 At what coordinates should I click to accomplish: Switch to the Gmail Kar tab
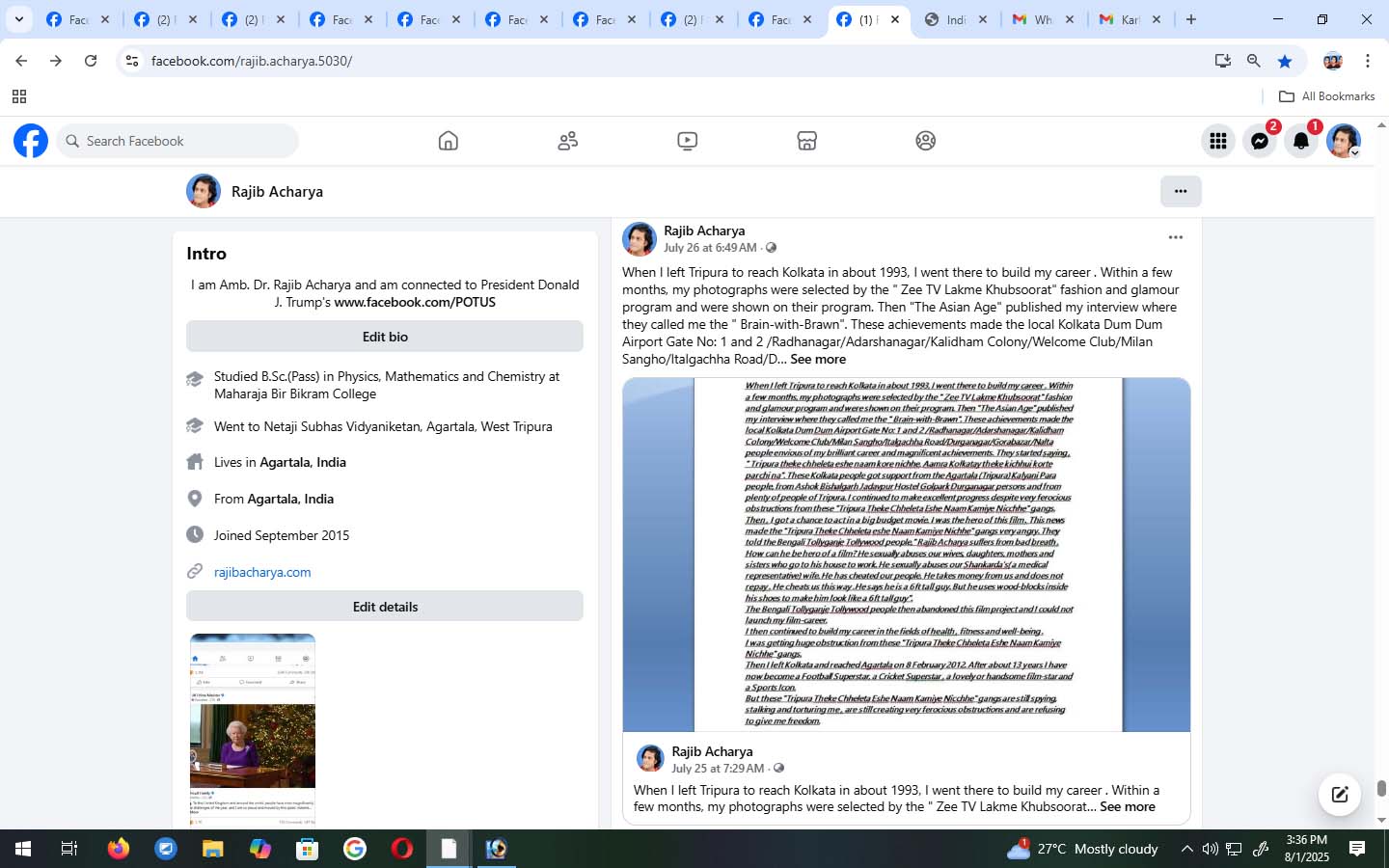click(1130, 19)
